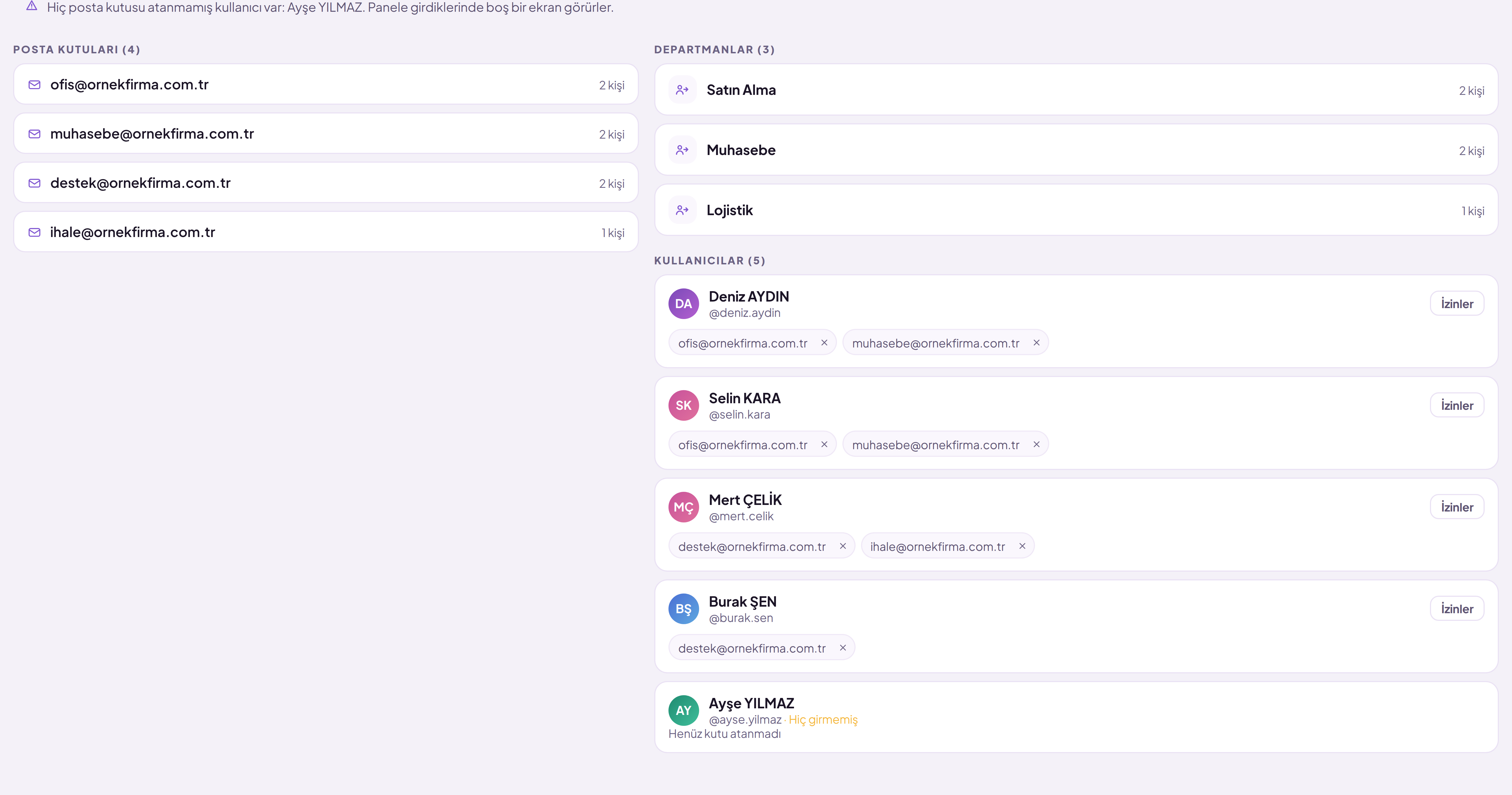Image resolution: width=1512 pixels, height=795 pixels.
Task: Click the Ayşe YILMAZ user card
Action: (1076, 717)
